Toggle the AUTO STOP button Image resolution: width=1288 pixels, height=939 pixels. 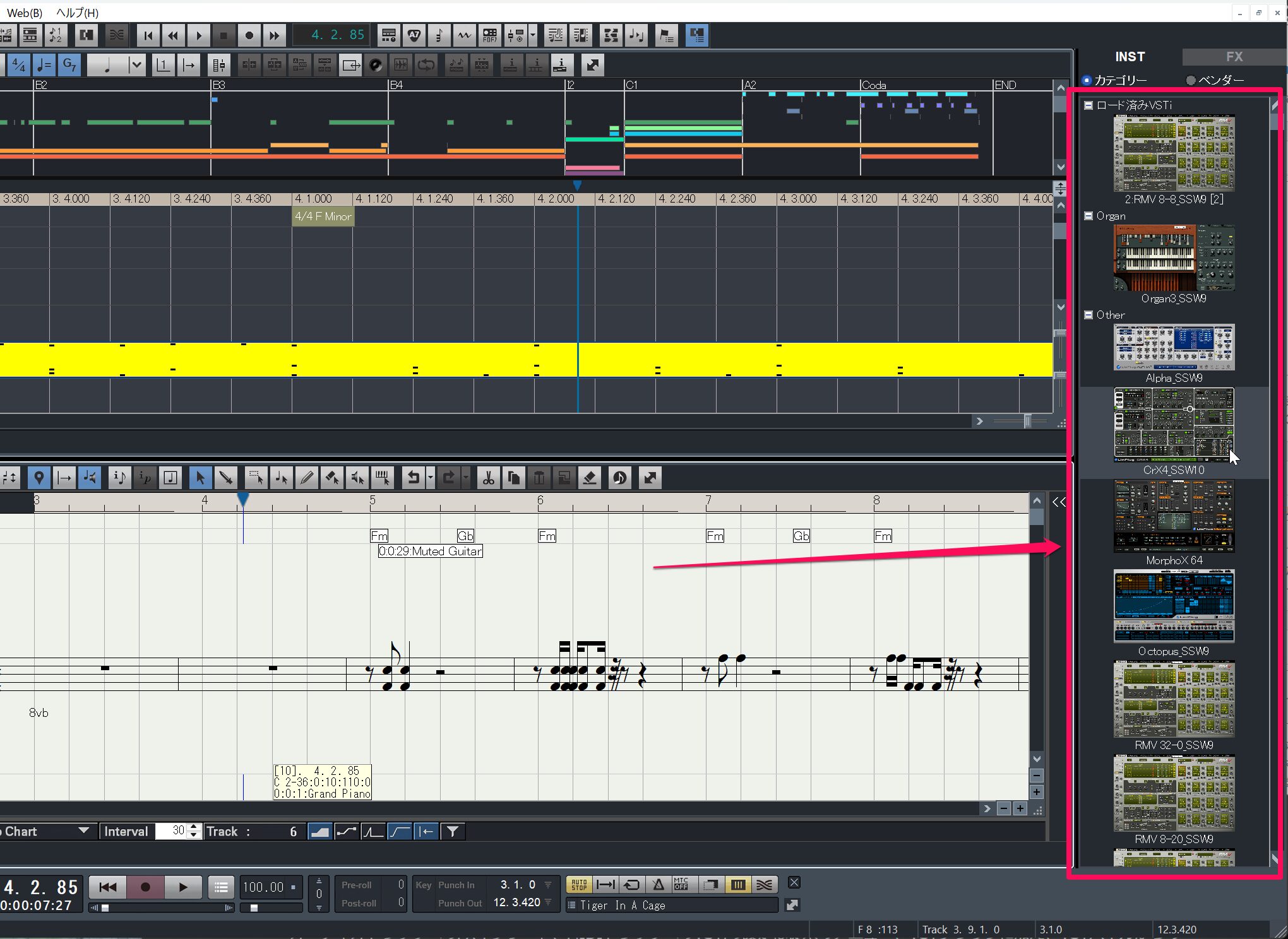pos(579,885)
